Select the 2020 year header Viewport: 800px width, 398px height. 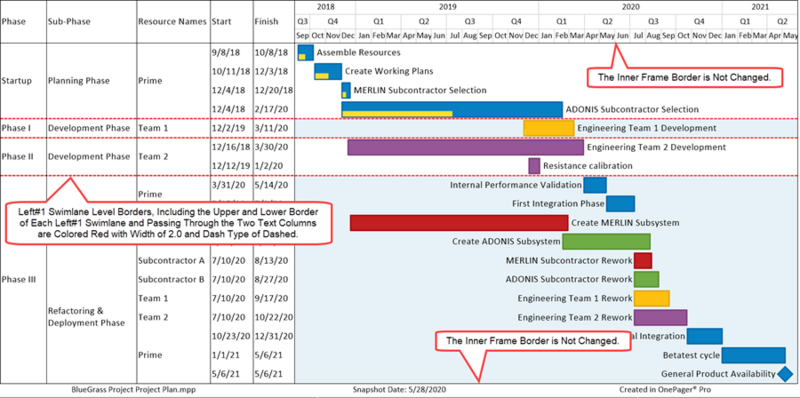(630, 7)
